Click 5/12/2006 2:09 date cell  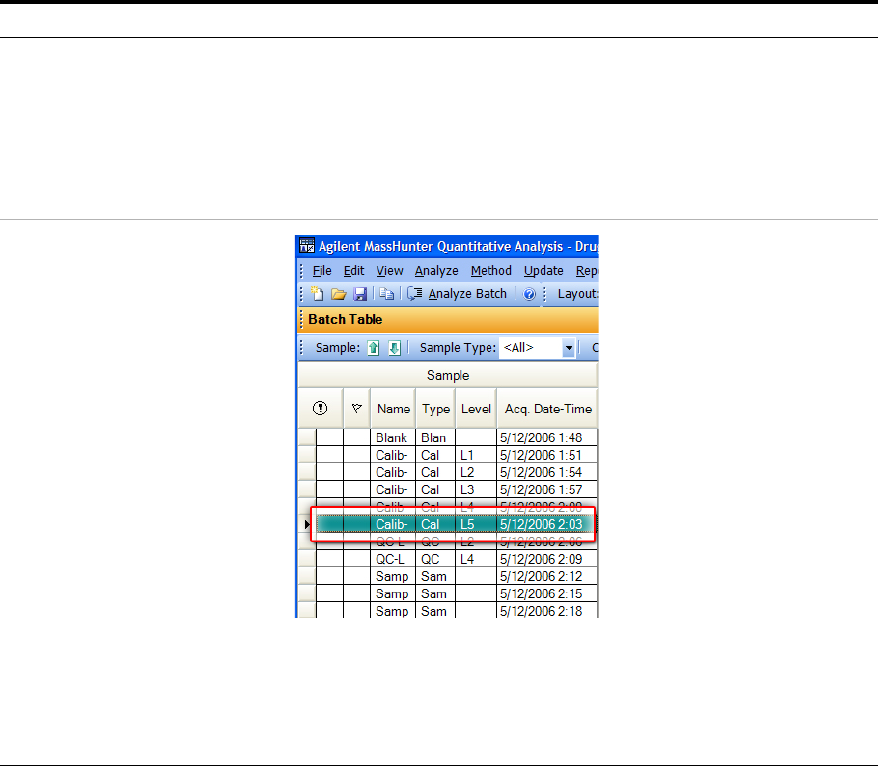pos(547,559)
